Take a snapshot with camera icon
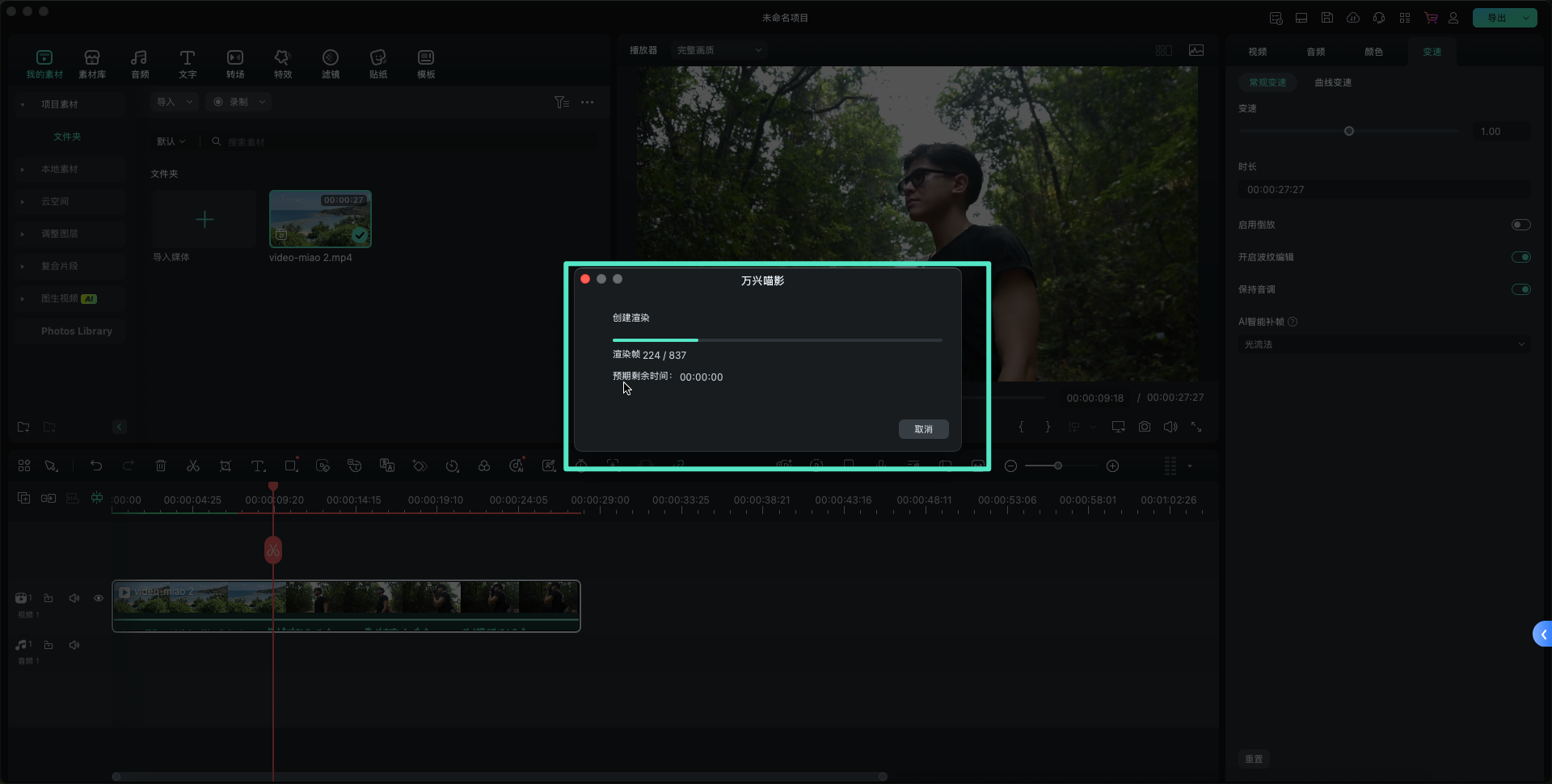1552x784 pixels. (x=1145, y=427)
